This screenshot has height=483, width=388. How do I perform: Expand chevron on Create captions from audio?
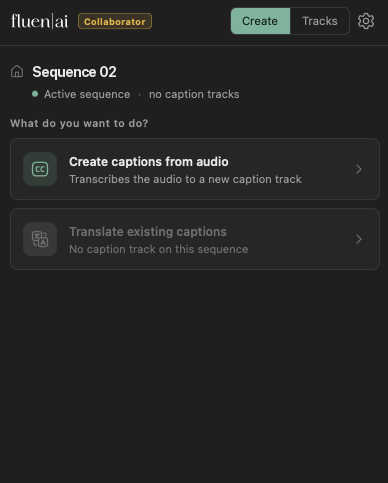tap(359, 169)
